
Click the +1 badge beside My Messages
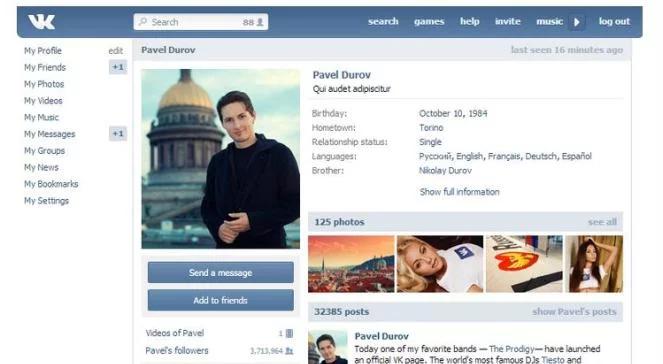[x=118, y=134]
